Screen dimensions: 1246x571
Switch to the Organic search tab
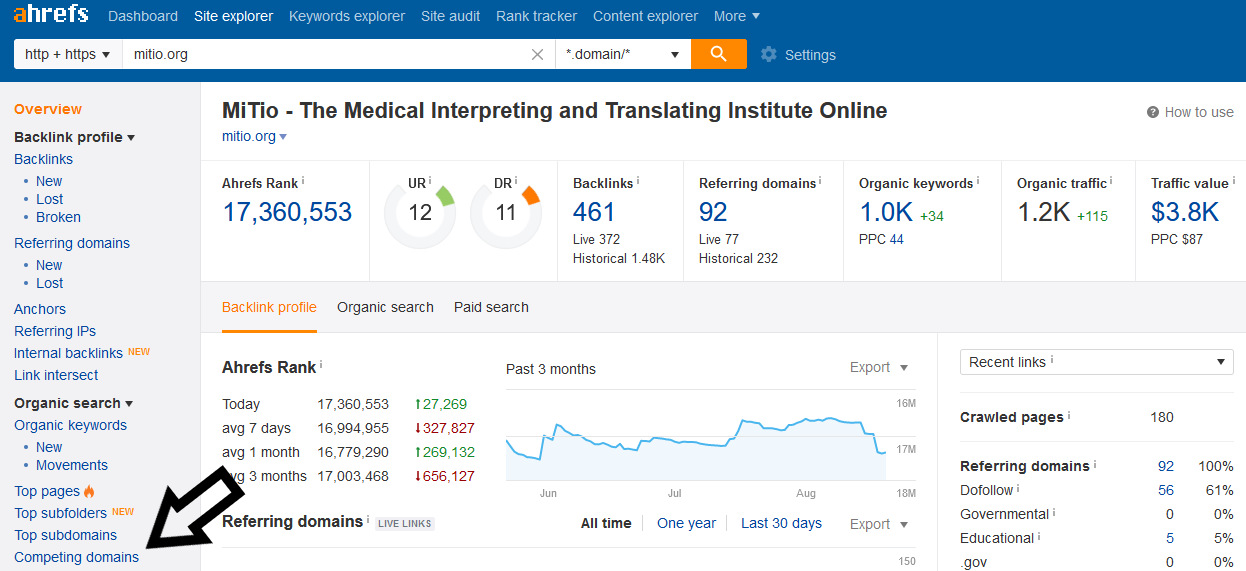[x=385, y=307]
